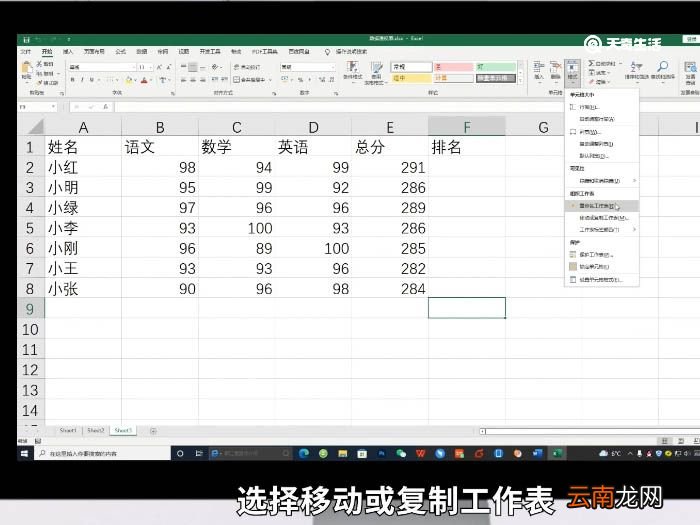Click the Increase Decimal icon
Screen dimensions: 700x525
click(x=322, y=80)
